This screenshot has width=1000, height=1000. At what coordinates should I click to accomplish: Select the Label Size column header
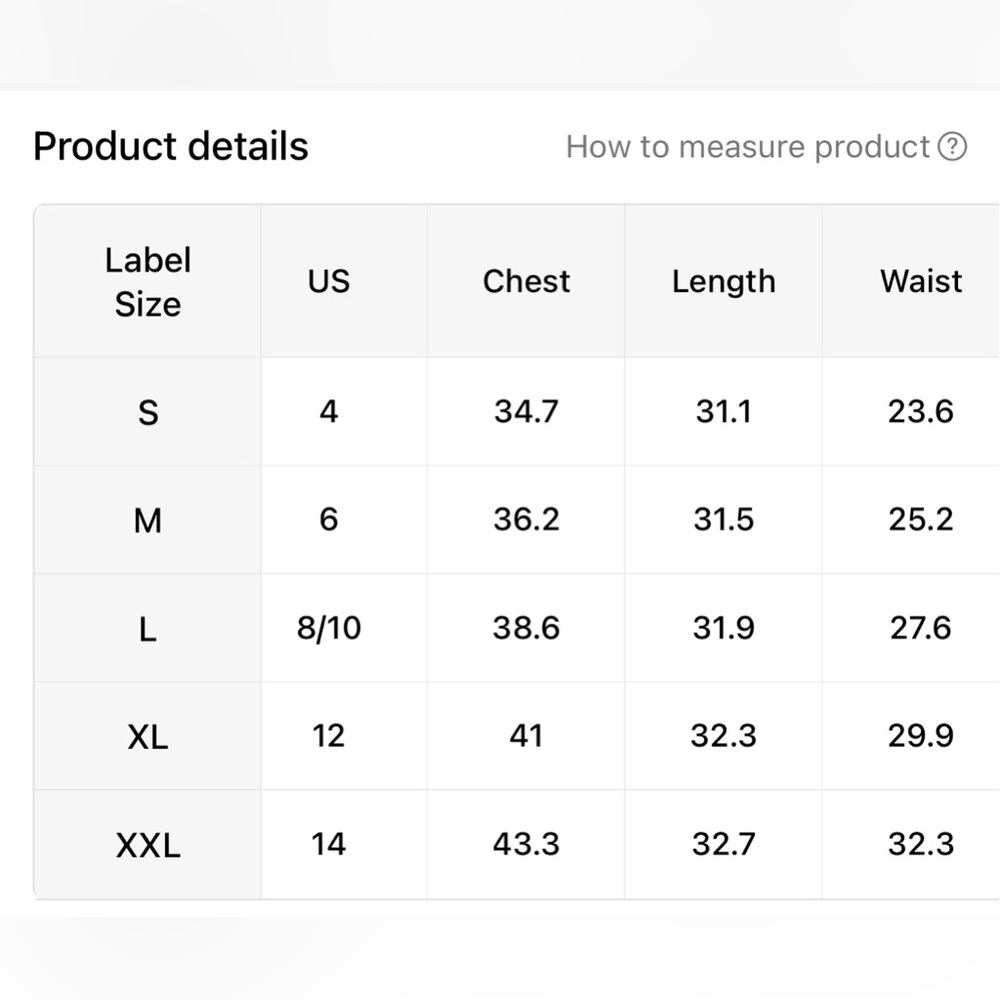coord(147,282)
